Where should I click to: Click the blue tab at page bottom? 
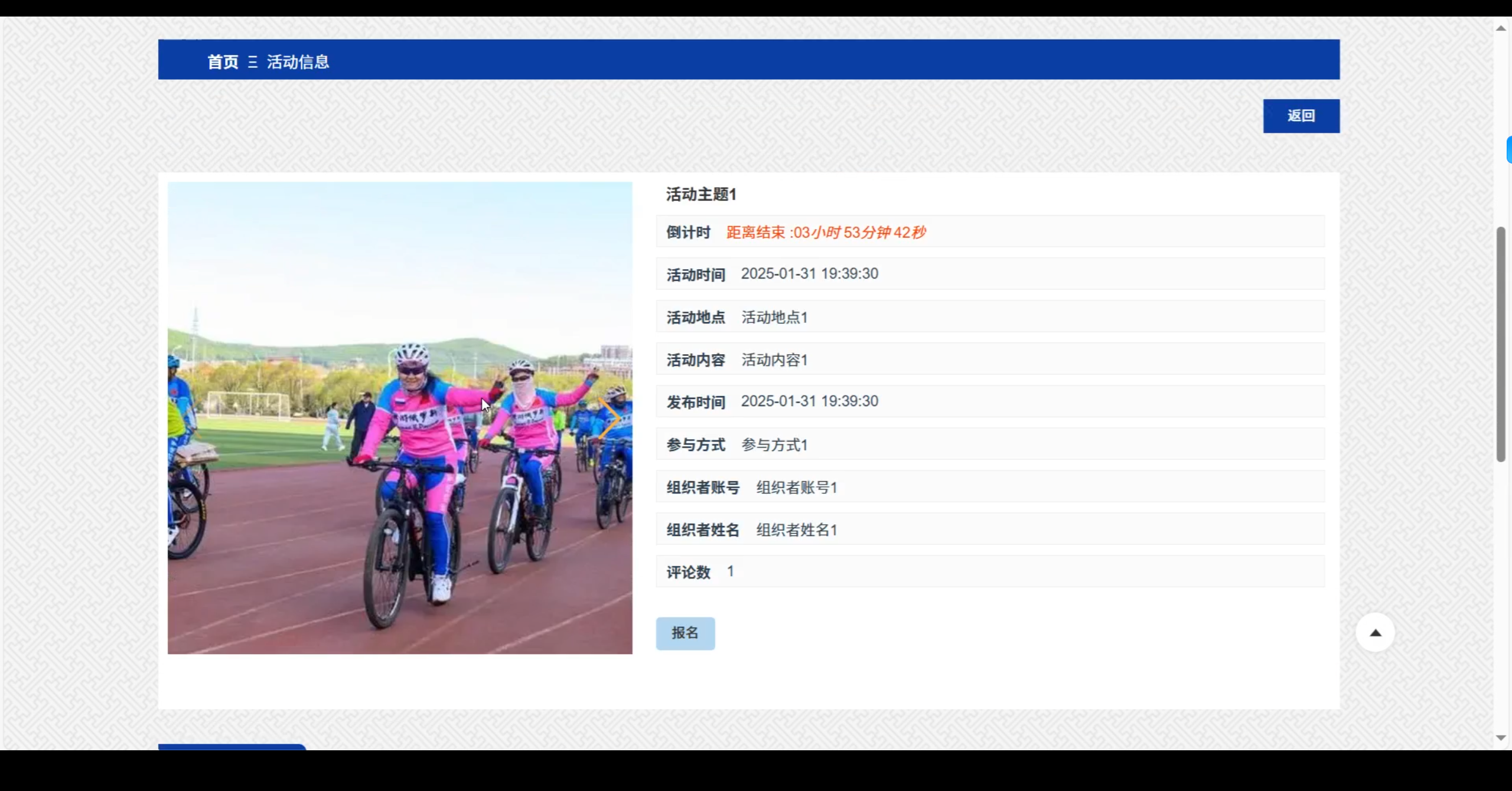[x=232, y=747]
